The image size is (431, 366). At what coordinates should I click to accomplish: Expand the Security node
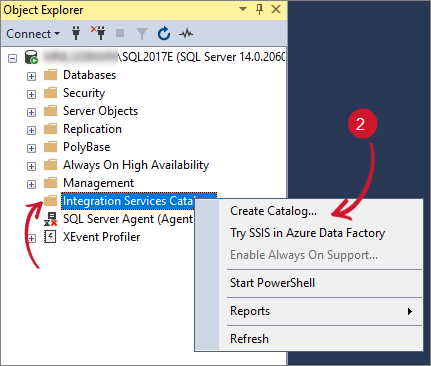coord(31,94)
